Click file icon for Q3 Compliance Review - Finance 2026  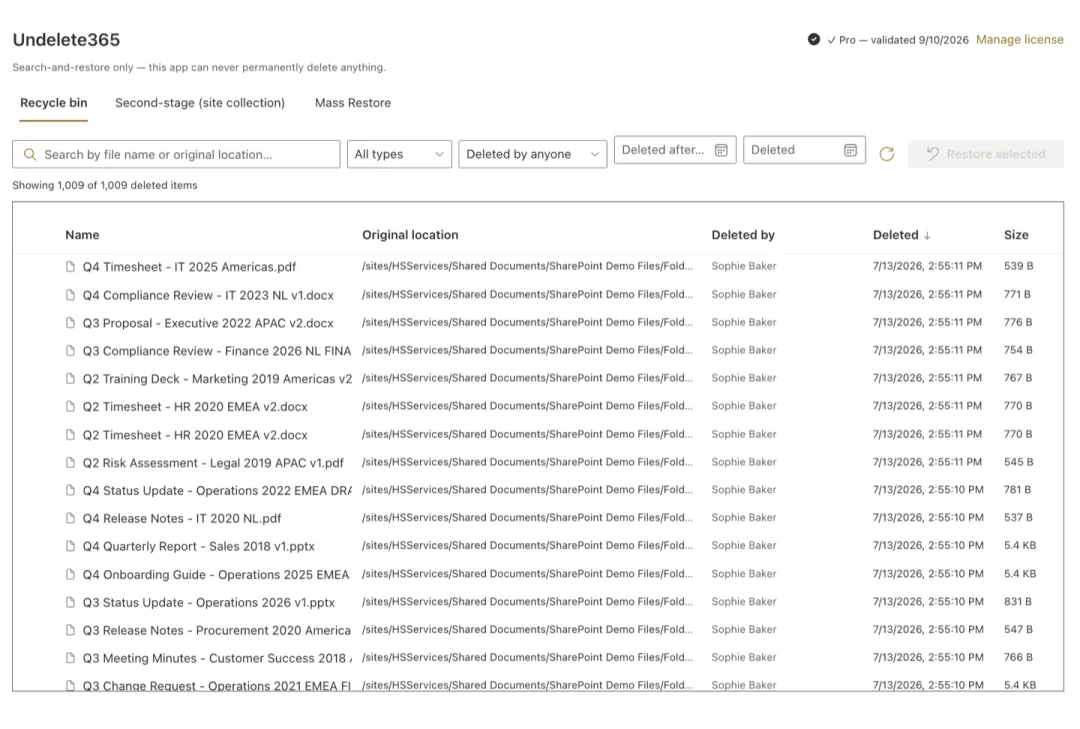[x=70, y=351]
